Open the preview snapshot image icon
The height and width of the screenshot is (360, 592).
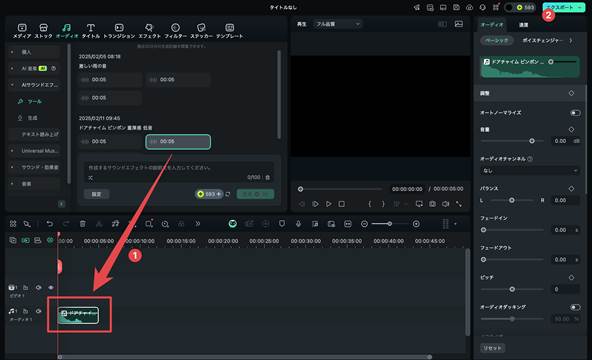(459, 24)
